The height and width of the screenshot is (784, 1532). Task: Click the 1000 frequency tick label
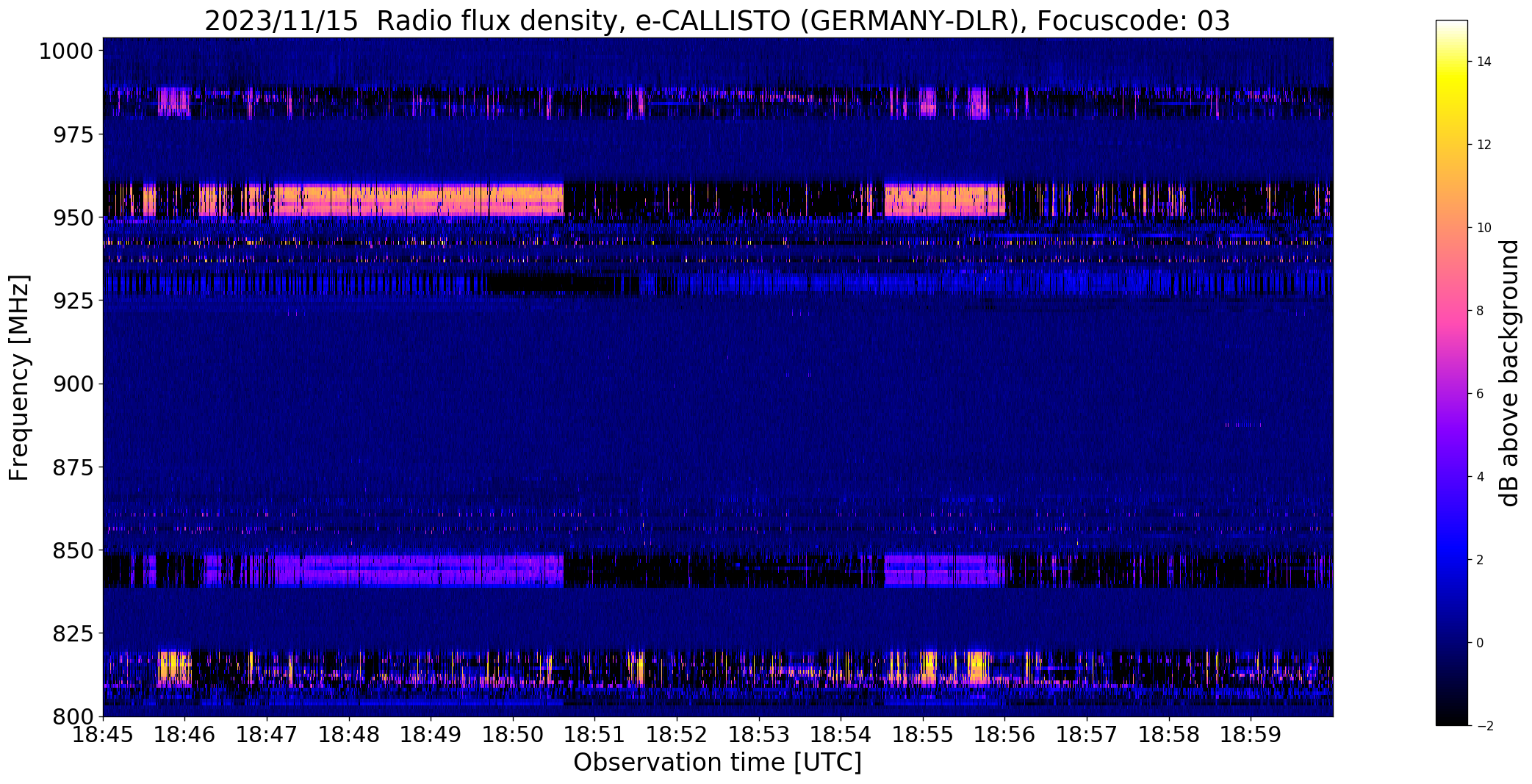click(x=66, y=51)
